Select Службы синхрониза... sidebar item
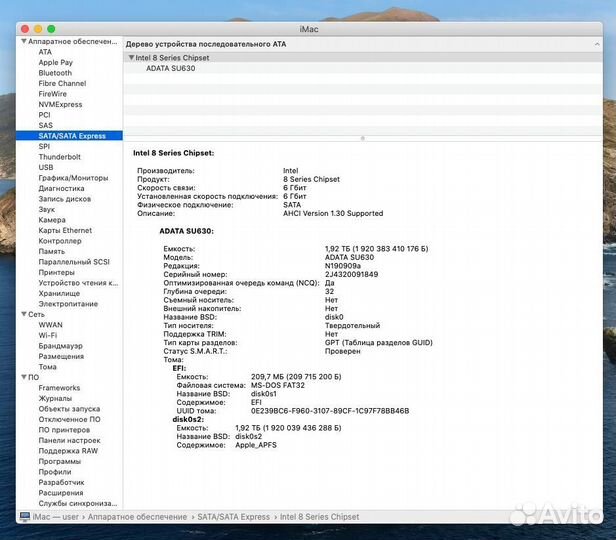Screen dimensions: 616x540 [x=78, y=503]
